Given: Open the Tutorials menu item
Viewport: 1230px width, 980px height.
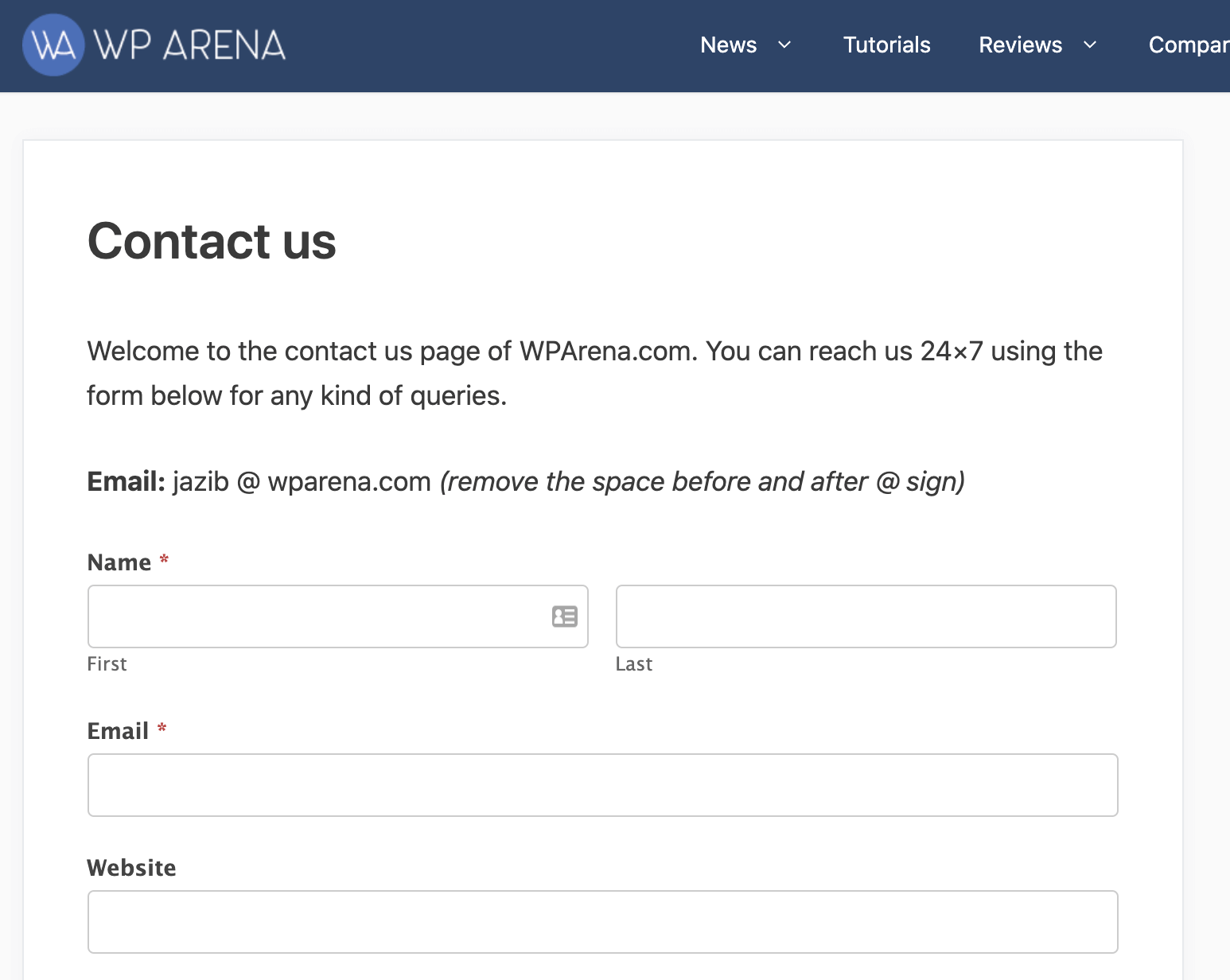Looking at the screenshot, I should (x=886, y=45).
